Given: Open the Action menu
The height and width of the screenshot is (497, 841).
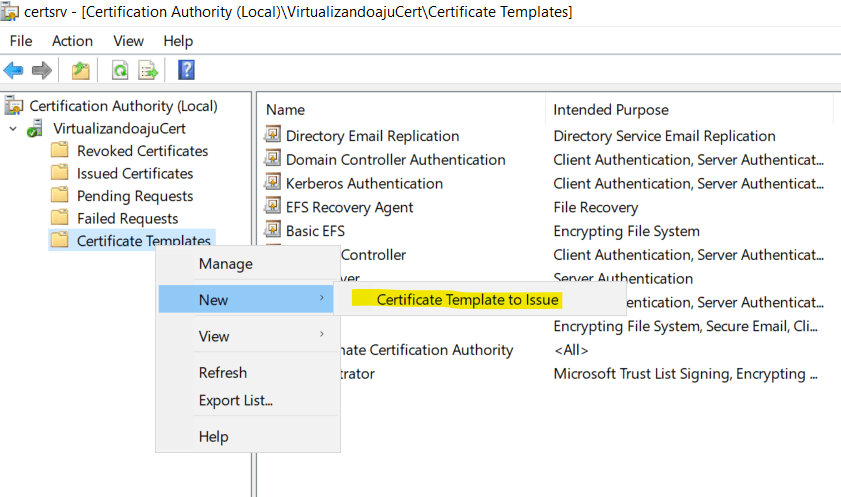Looking at the screenshot, I should [72, 41].
